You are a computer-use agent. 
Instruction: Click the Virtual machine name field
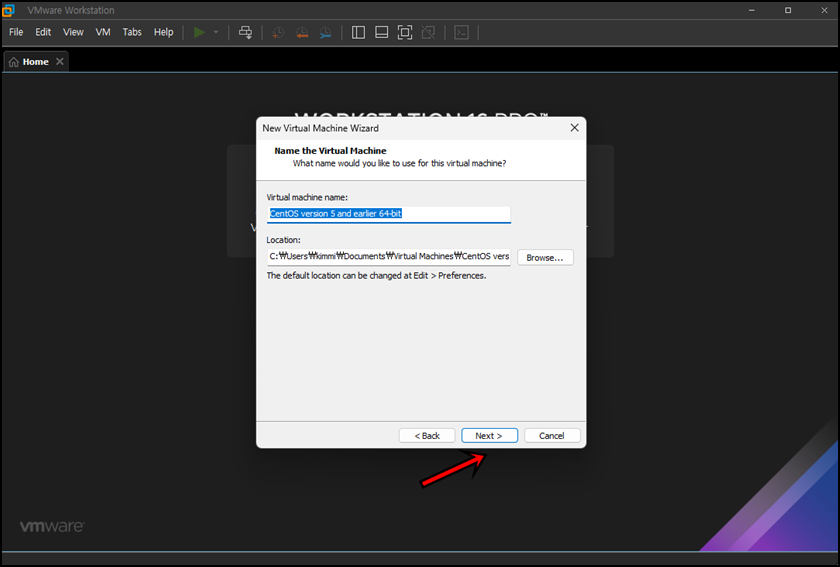pos(388,214)
